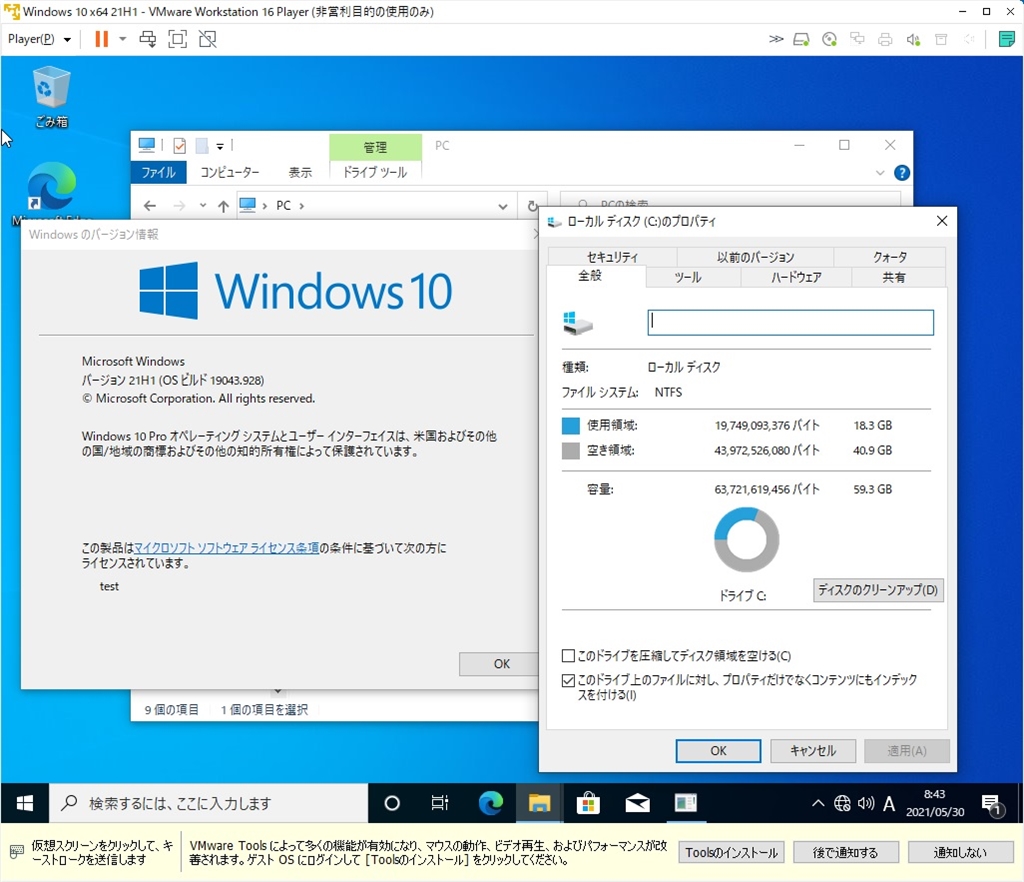Toggle Unity mode icon in VMware toolbar

coord(208,39)
